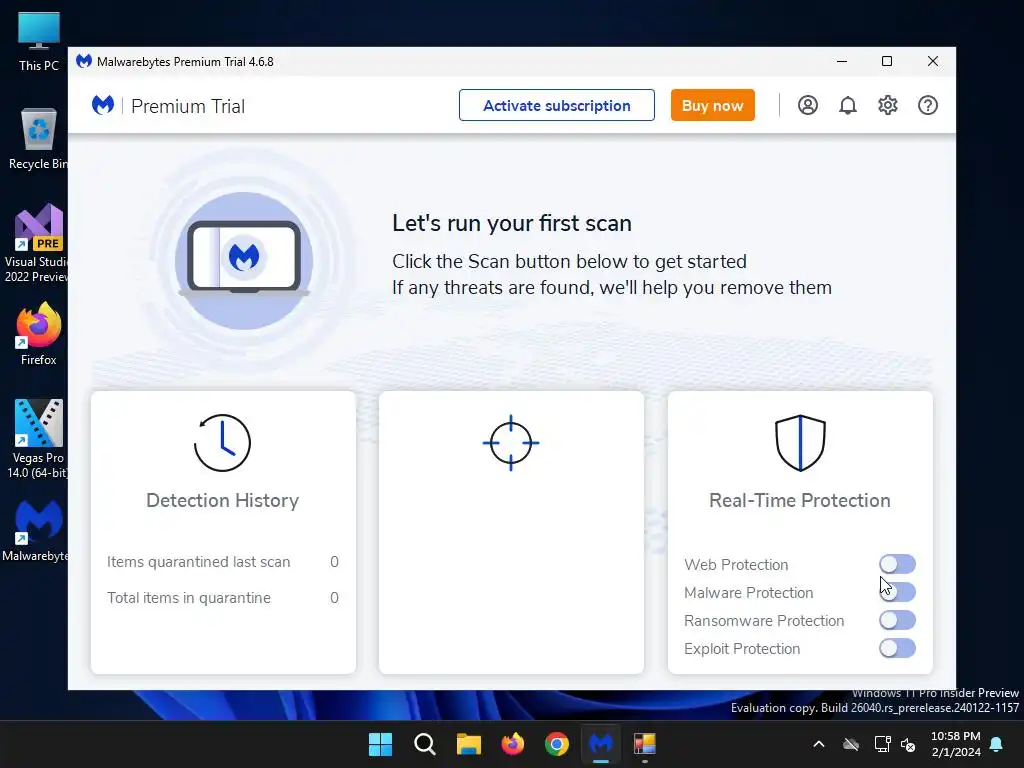
Task: Select Malwarebytes desktop shortcut
Action: [37, 530]
